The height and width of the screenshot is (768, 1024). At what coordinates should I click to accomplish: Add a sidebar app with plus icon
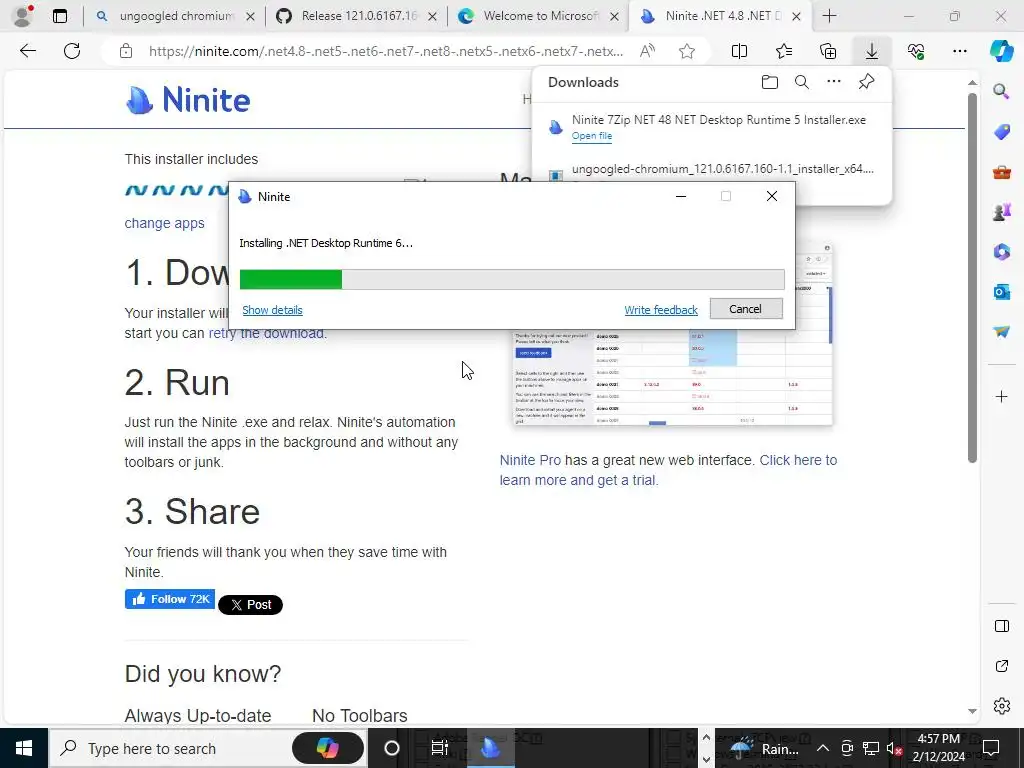click(1001, 396)
